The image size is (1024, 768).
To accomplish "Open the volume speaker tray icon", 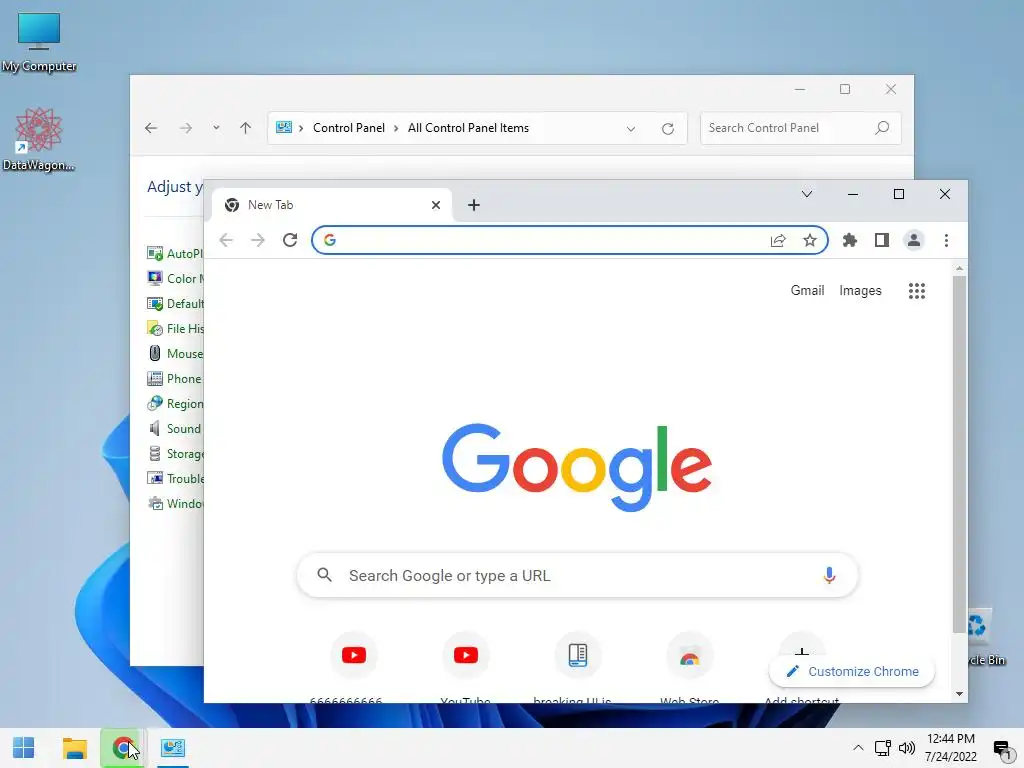I will [906, 748].
